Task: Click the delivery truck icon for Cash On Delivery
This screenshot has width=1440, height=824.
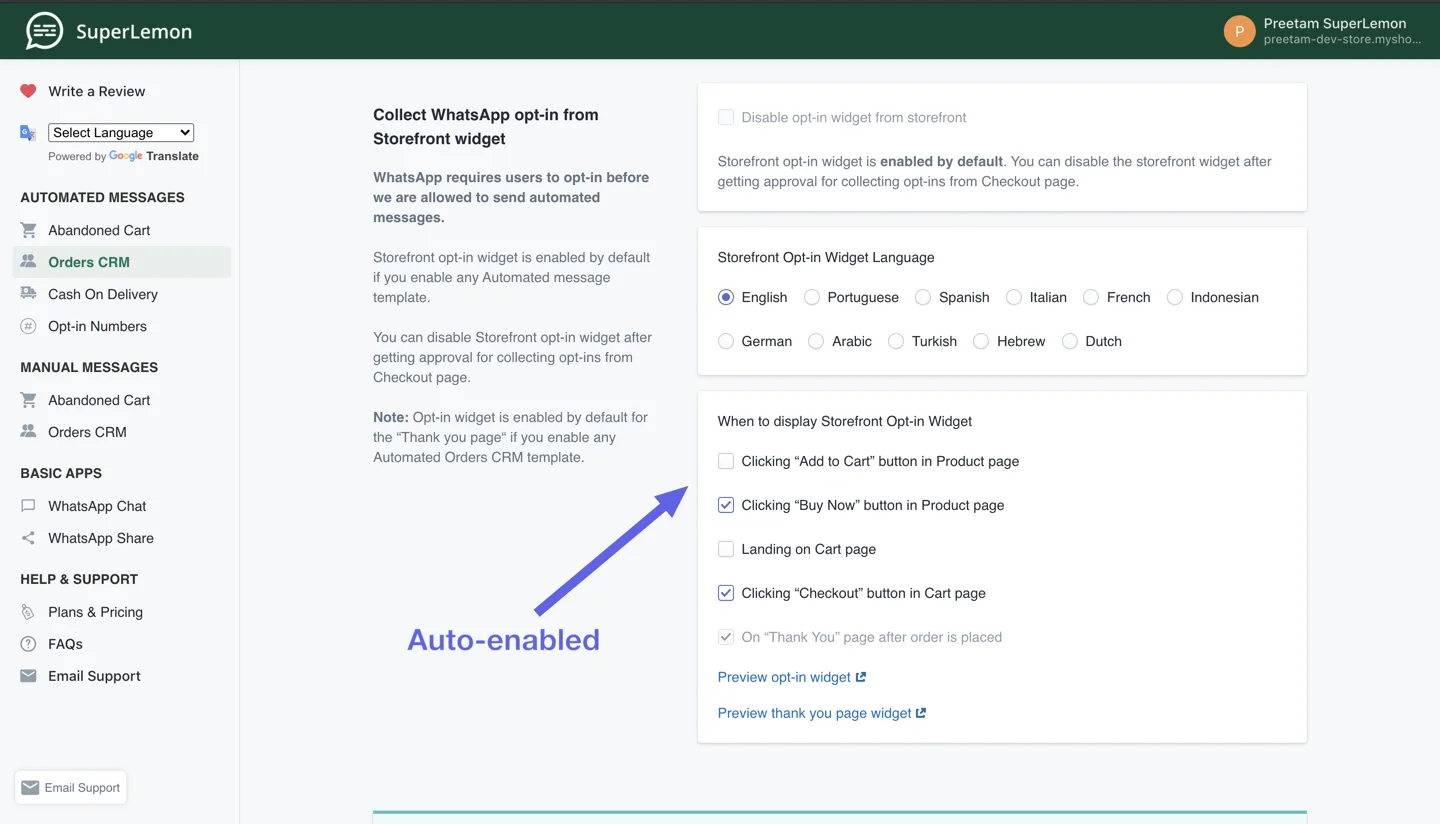Action: coord(28,294)
